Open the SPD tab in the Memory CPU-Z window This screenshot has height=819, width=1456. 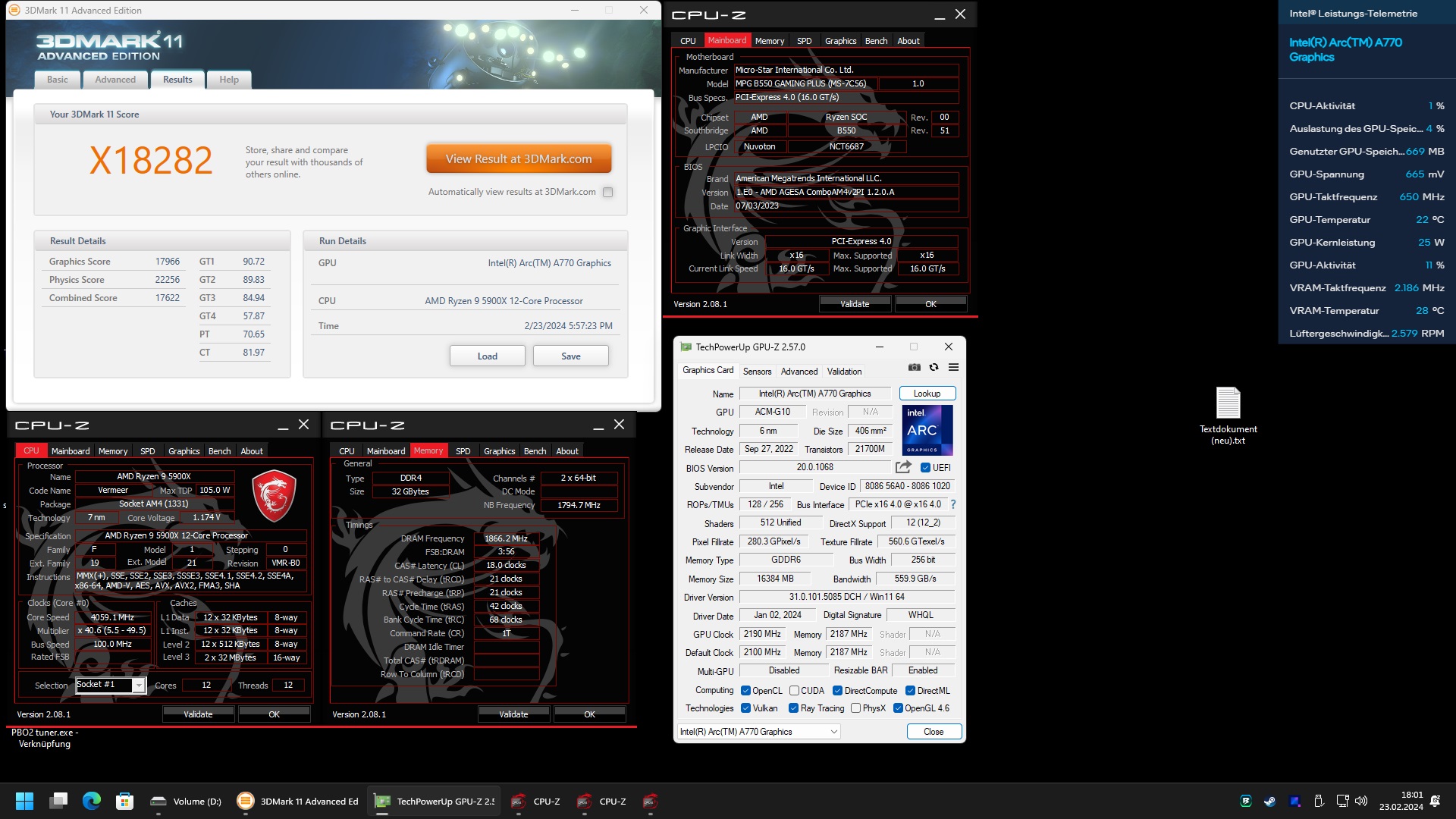463,451
